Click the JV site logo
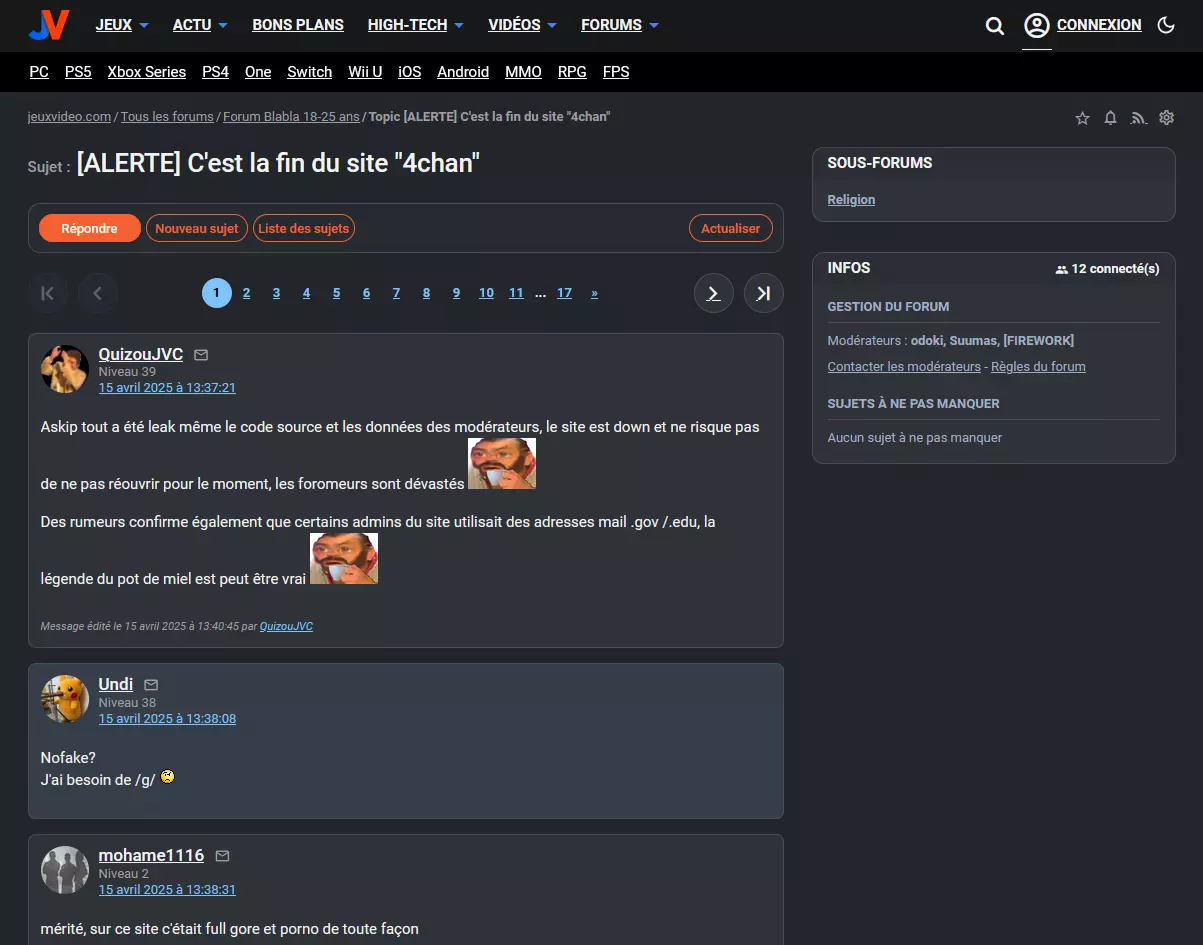The image size is (1203, 945). point(48,25)
